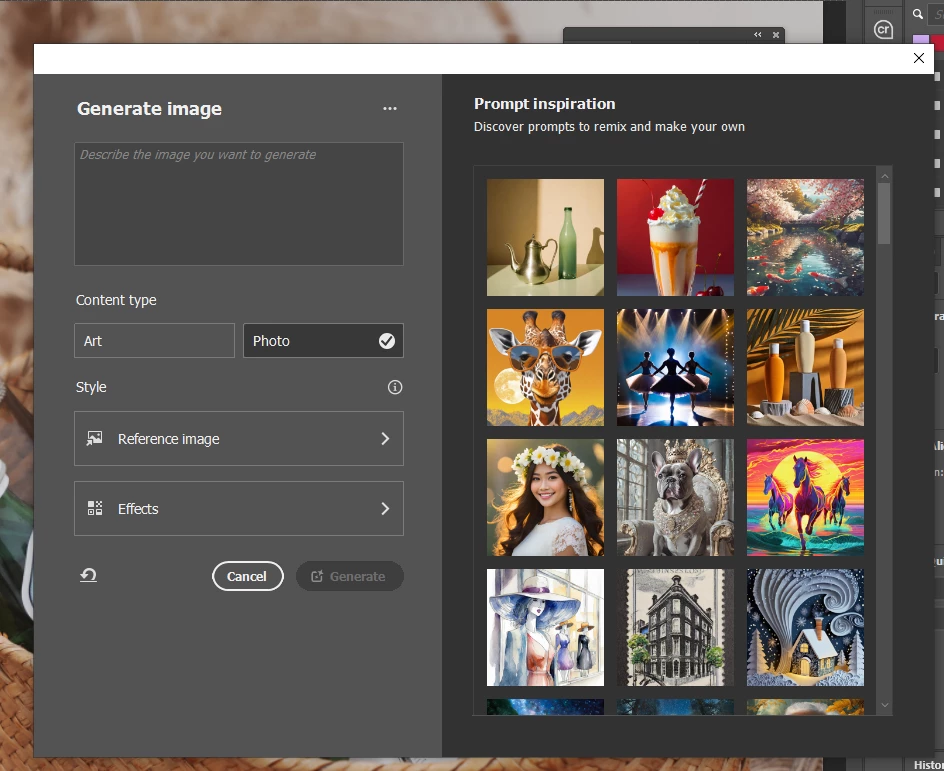Click the purple color swatch in the background panel
This screenshot has height=771, width=944.
(920, 39)
